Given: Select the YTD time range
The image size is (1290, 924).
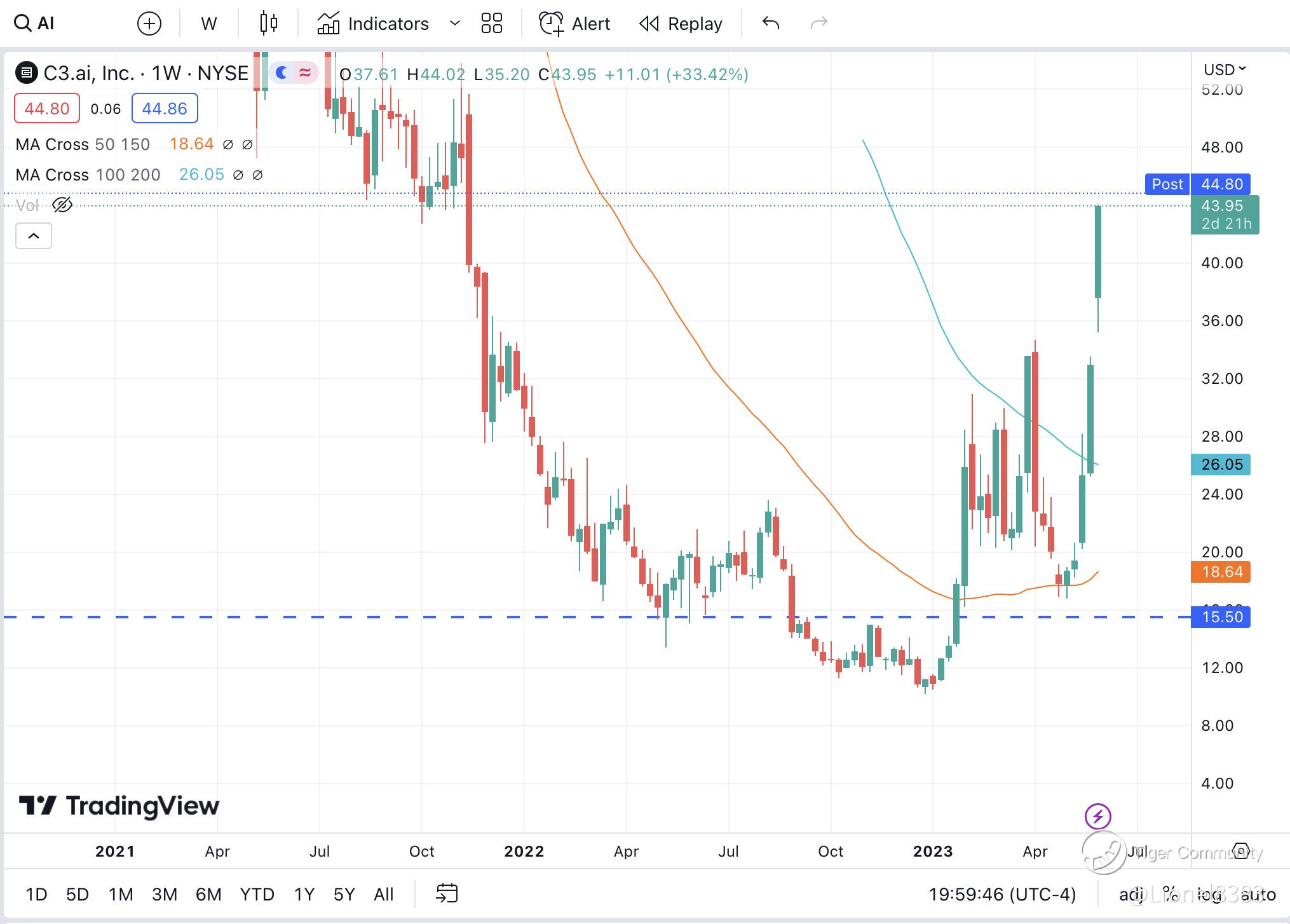Looking at the screenshot, I should click(x=257, y=895).
